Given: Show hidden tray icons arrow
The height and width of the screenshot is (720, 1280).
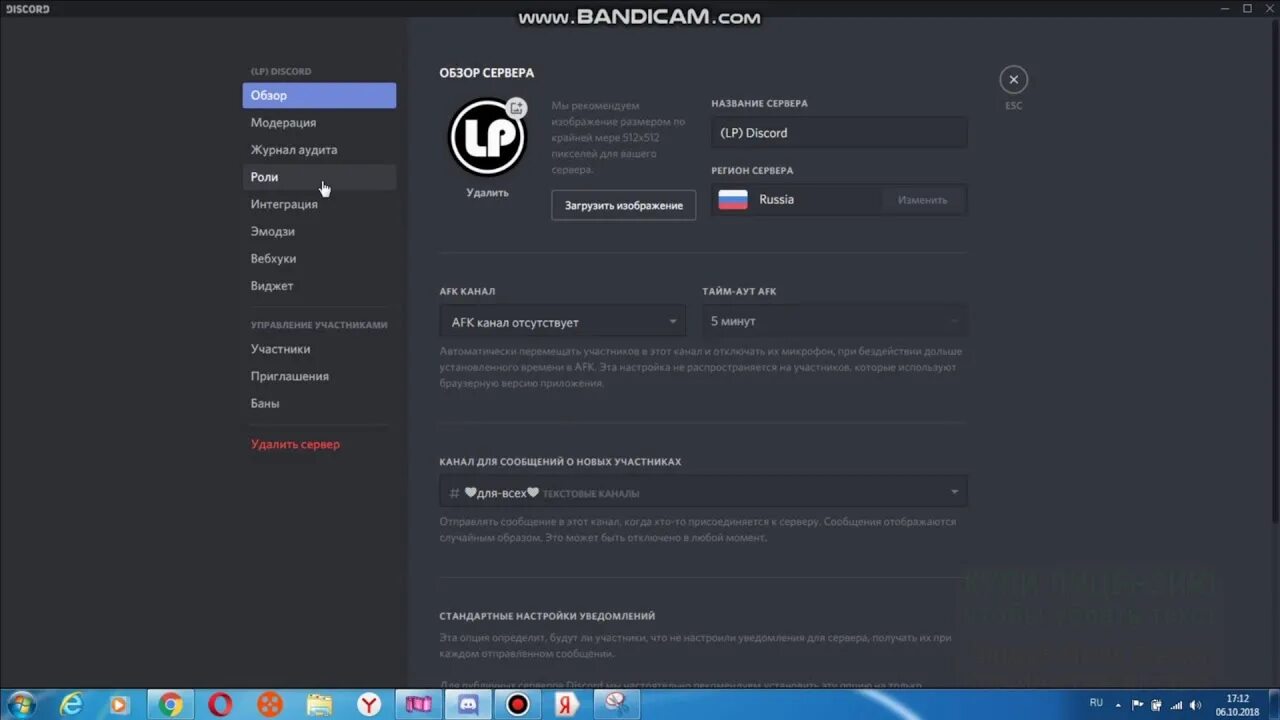Looking at the screenshot, I should pyautogui.click(x=1119, y=704).
